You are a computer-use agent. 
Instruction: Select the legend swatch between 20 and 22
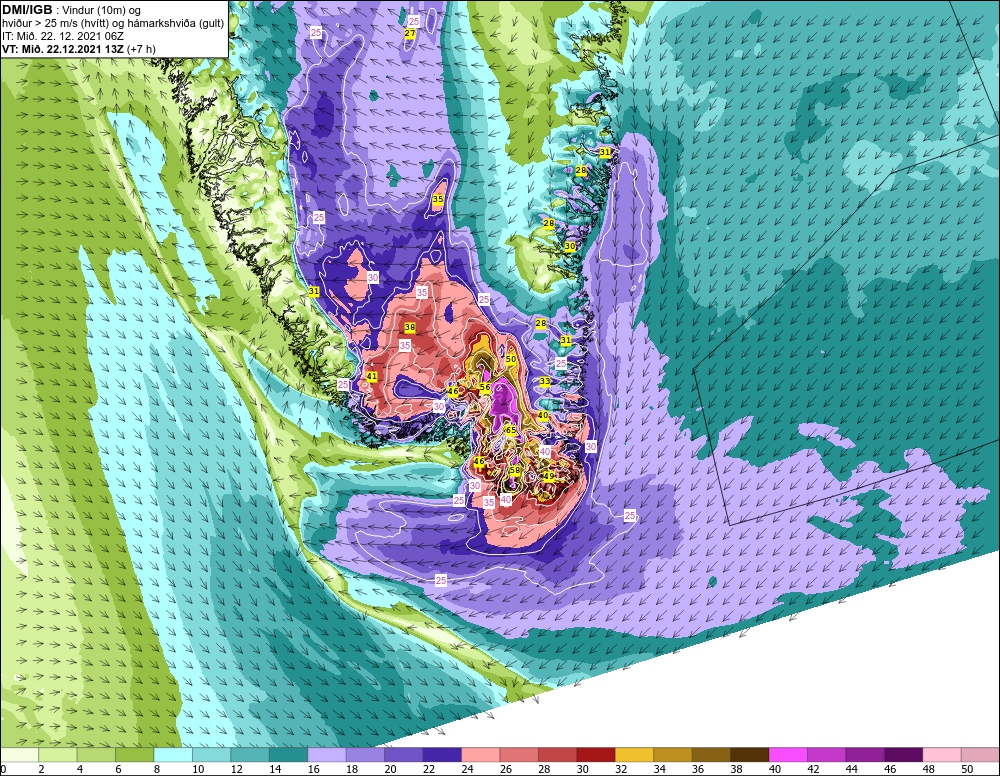pyautogui.click(x=404, y=755)
